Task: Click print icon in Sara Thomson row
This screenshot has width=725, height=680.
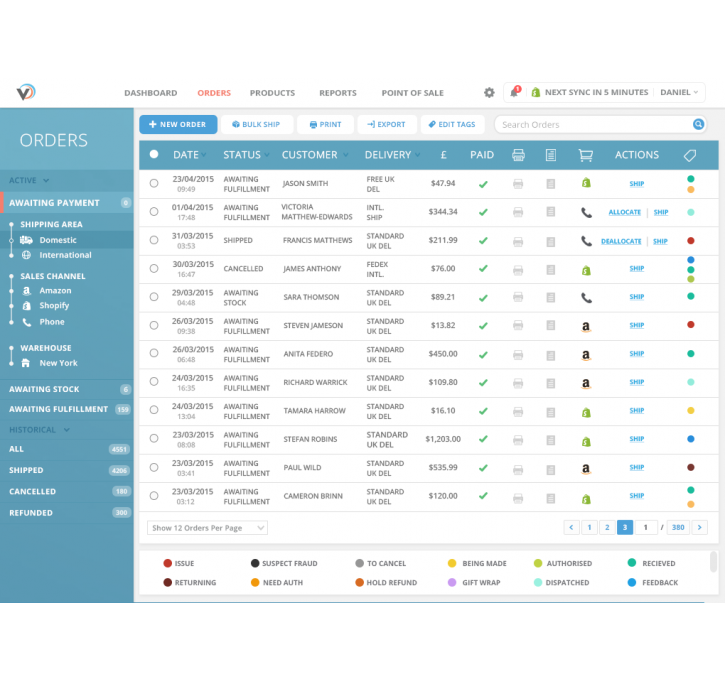Action: [x=518, y=297]
